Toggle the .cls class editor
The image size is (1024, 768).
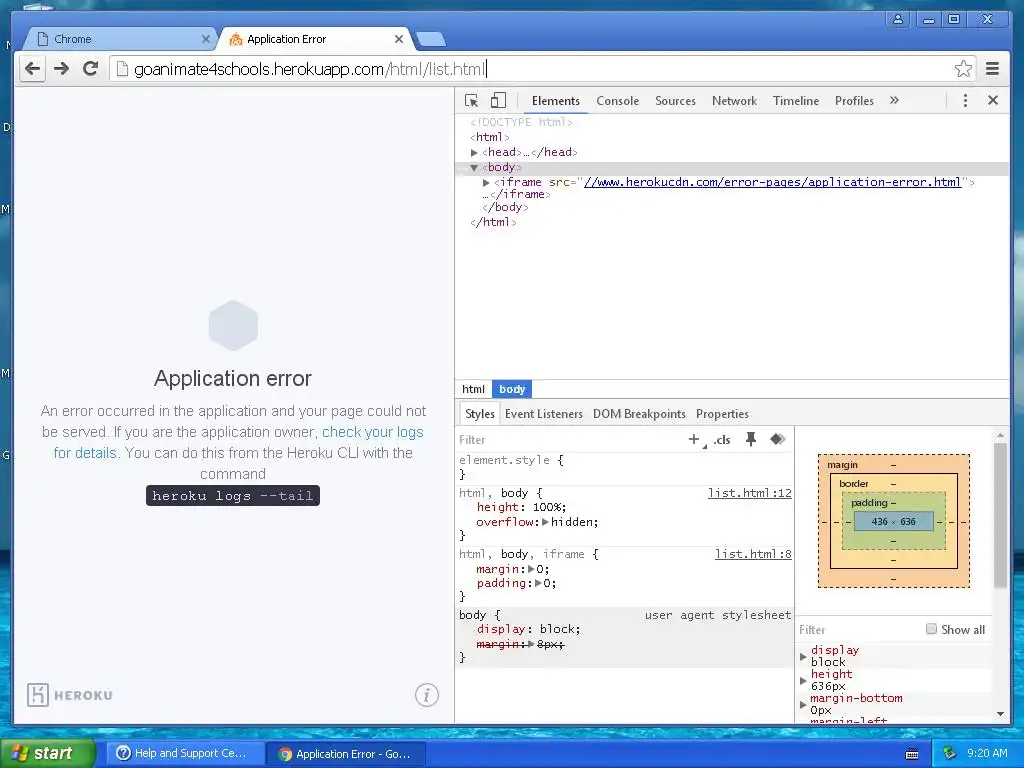point(722,440)
